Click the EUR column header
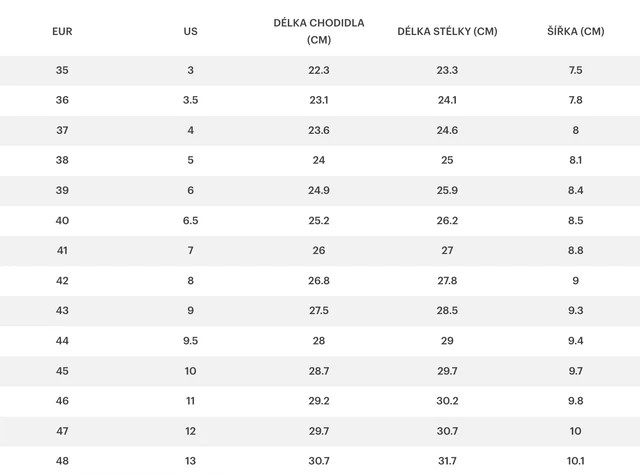The width and height of the screenshot is (640, 475). [x=62, y=31]
